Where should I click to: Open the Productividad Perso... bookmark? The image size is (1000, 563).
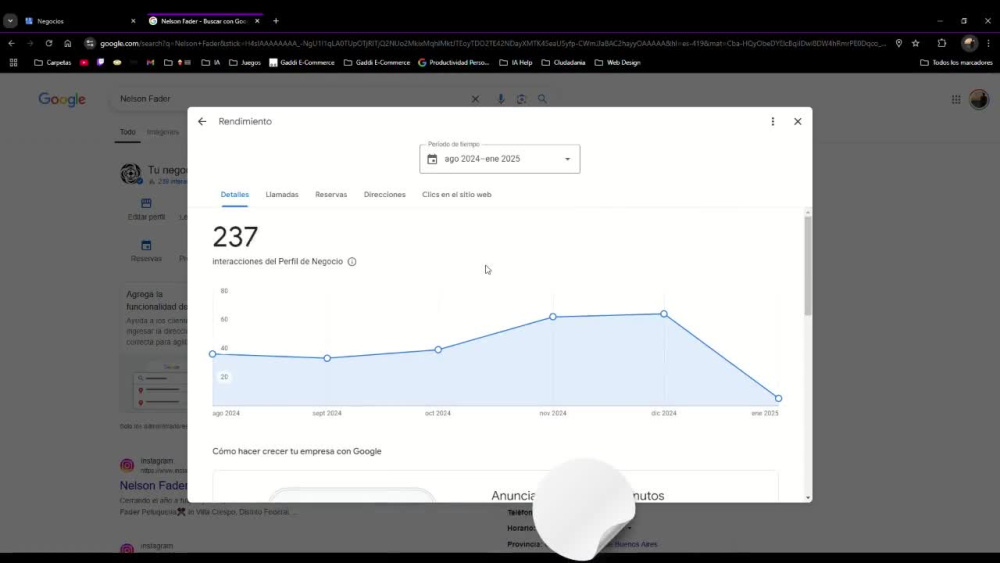453,62
